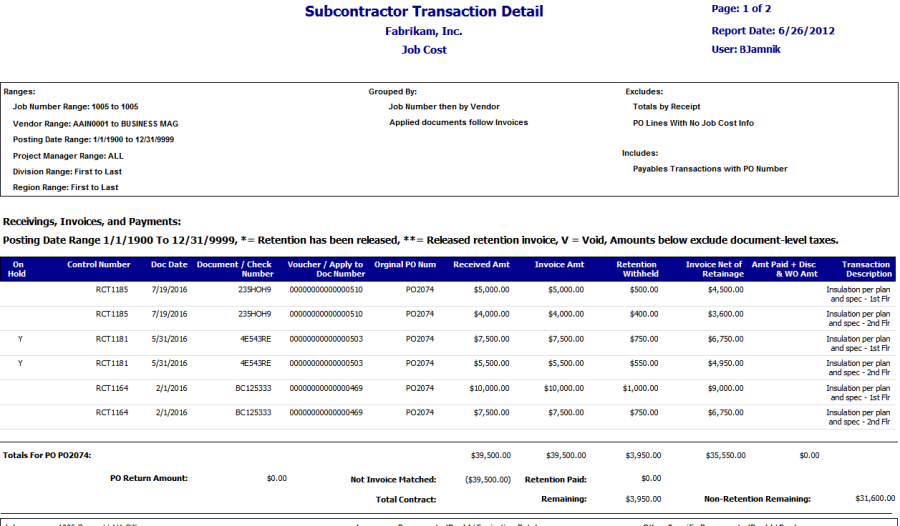Click the Control Number column header
The width and height of the screenshot is (900, 526).
click(99, 265)
